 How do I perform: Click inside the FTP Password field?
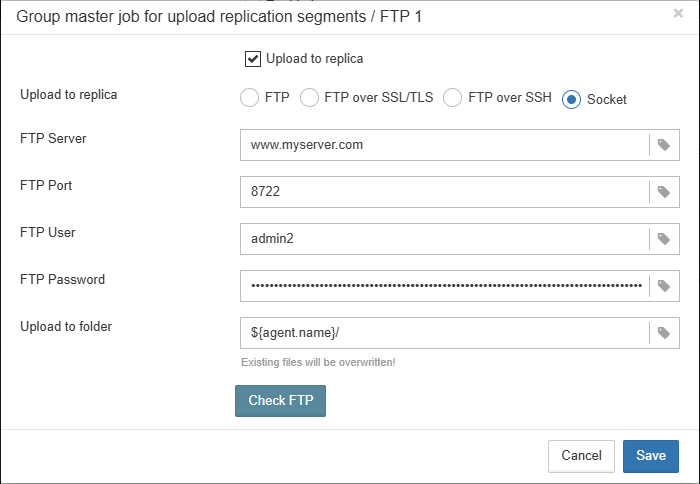(x=445, y=286)
